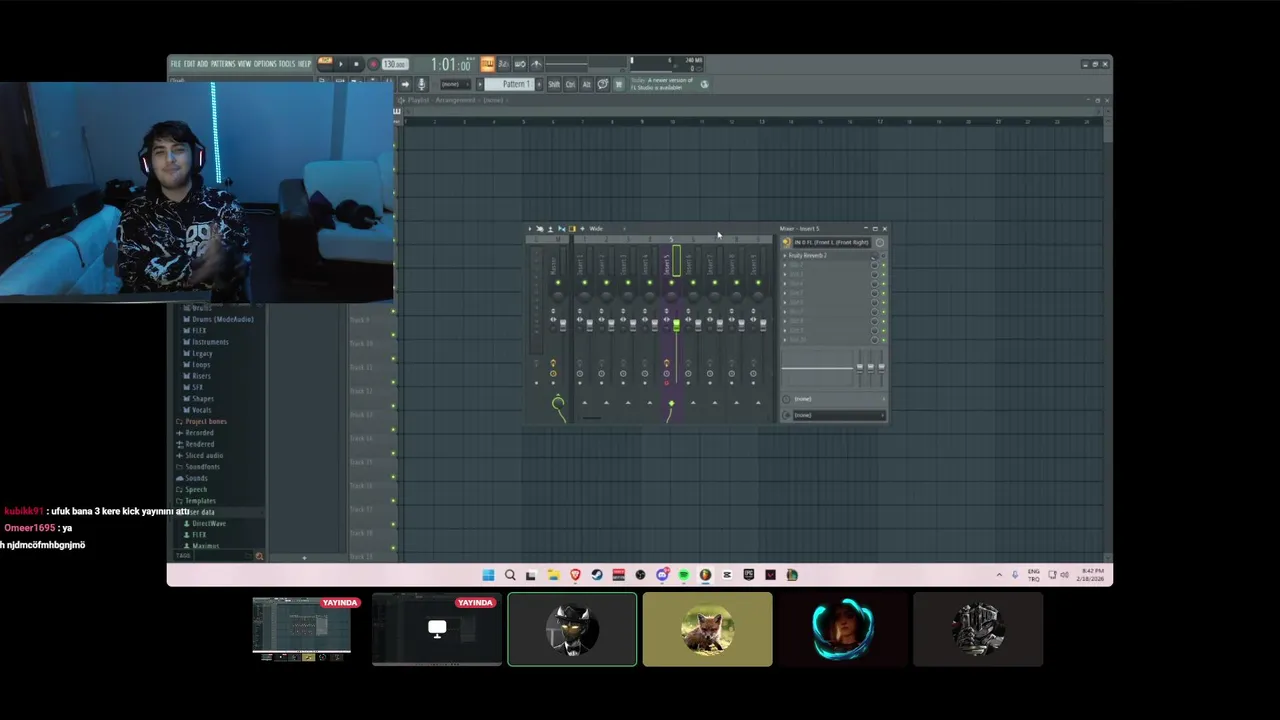Viewport: 1280px width, 720px height.
Task: Click the Master track volume fader
Action: coord(563,325)
